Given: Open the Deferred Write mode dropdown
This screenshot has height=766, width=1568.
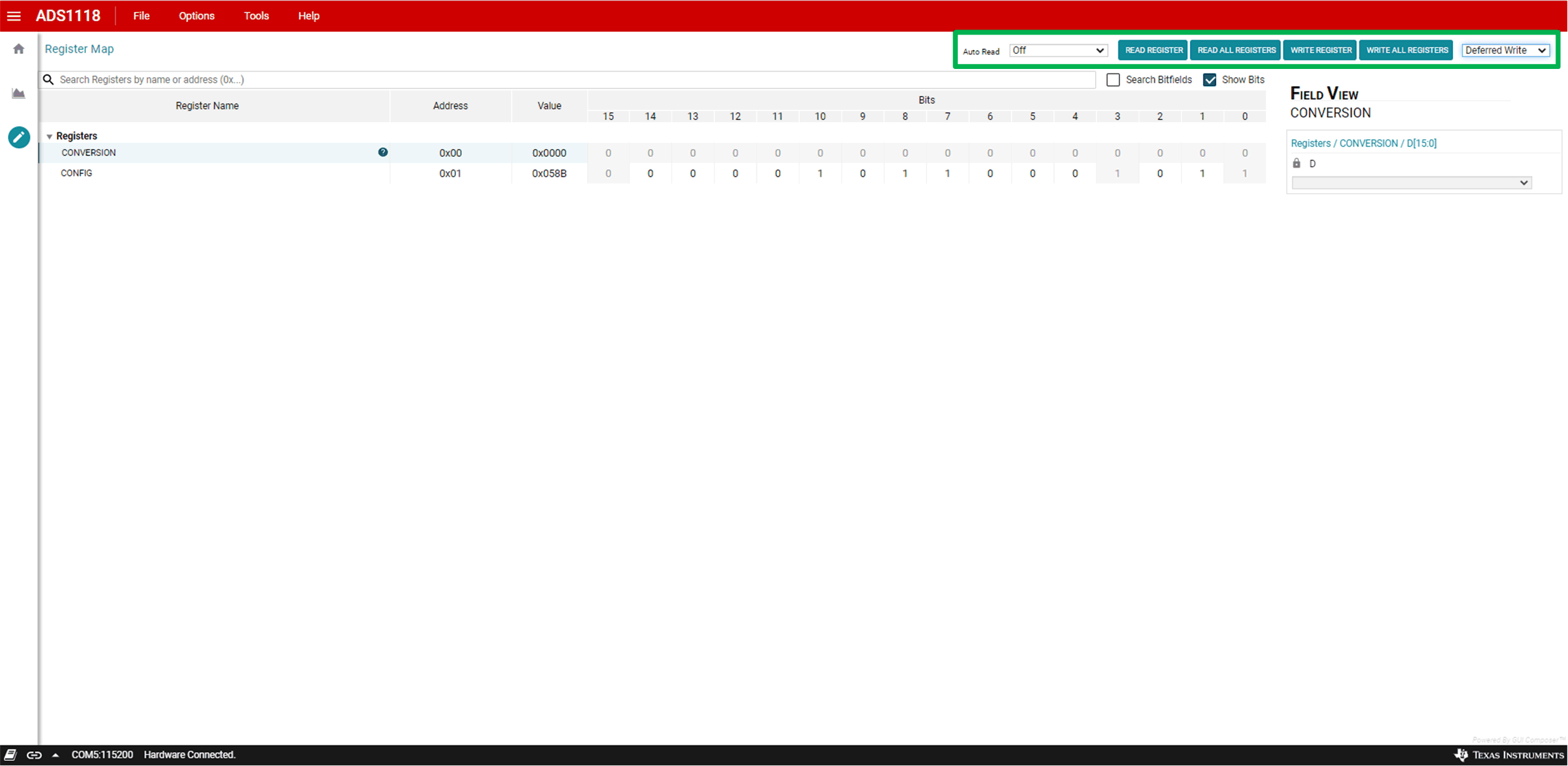Looking at the screenshot, I should click(x=1505, y=50).
